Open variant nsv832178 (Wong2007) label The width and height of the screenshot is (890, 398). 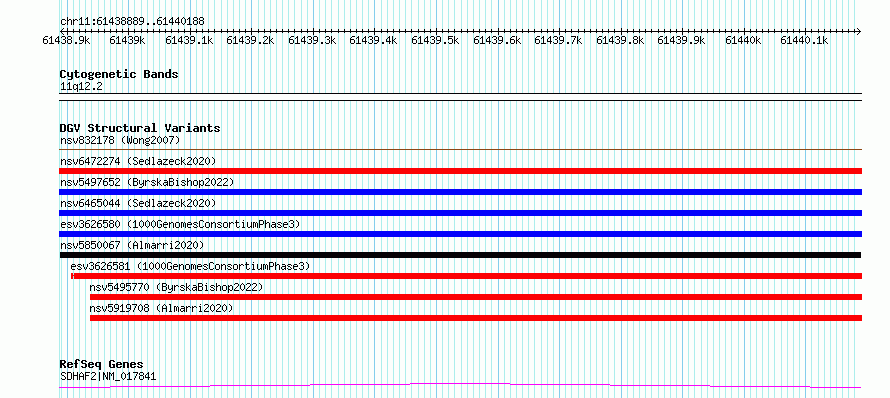120,140
